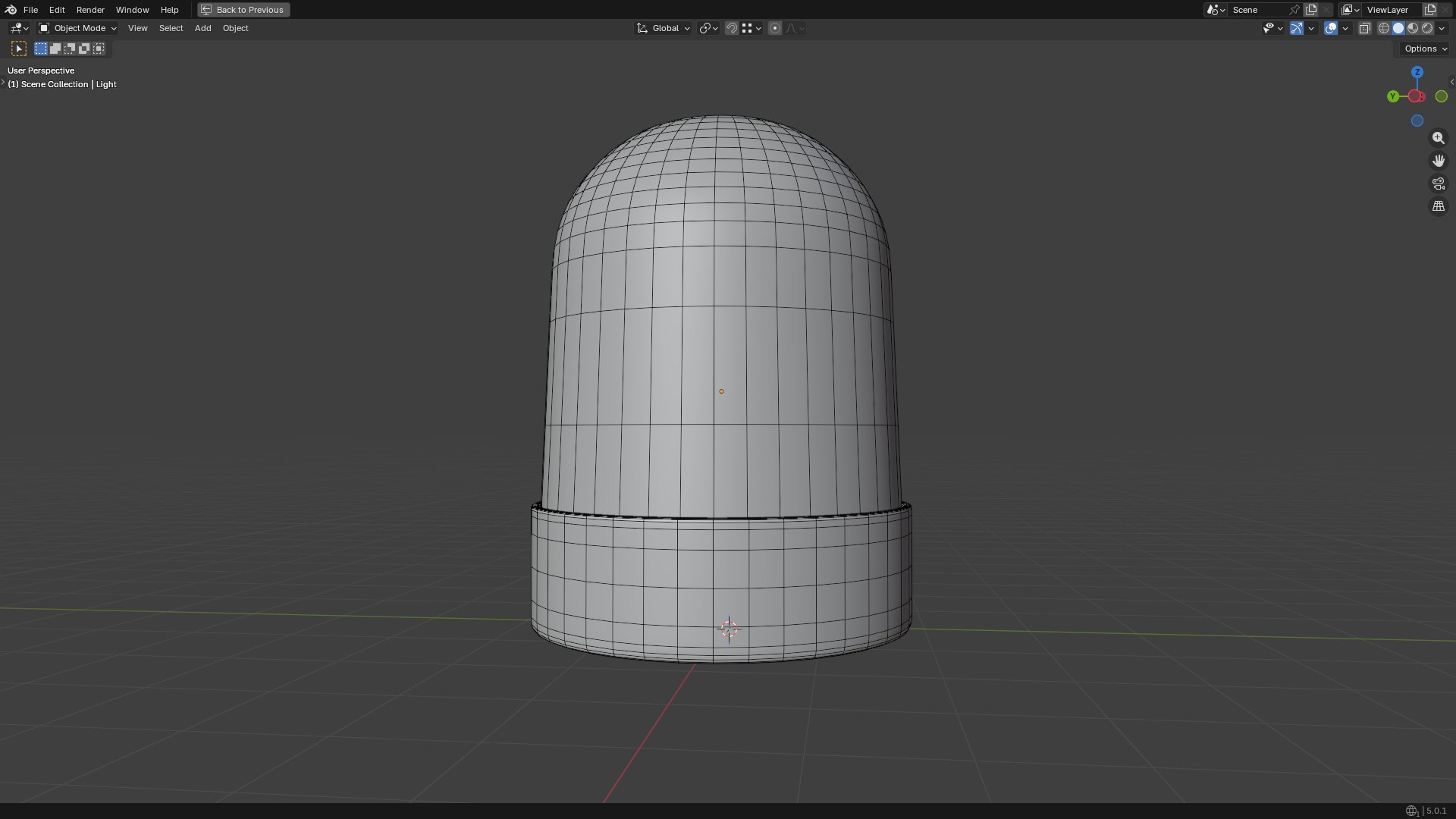This screenshot has width=1456, height=819.
Task: Toggle viewport overlays
Action: pyautogui.click(x=1331, y=28)
